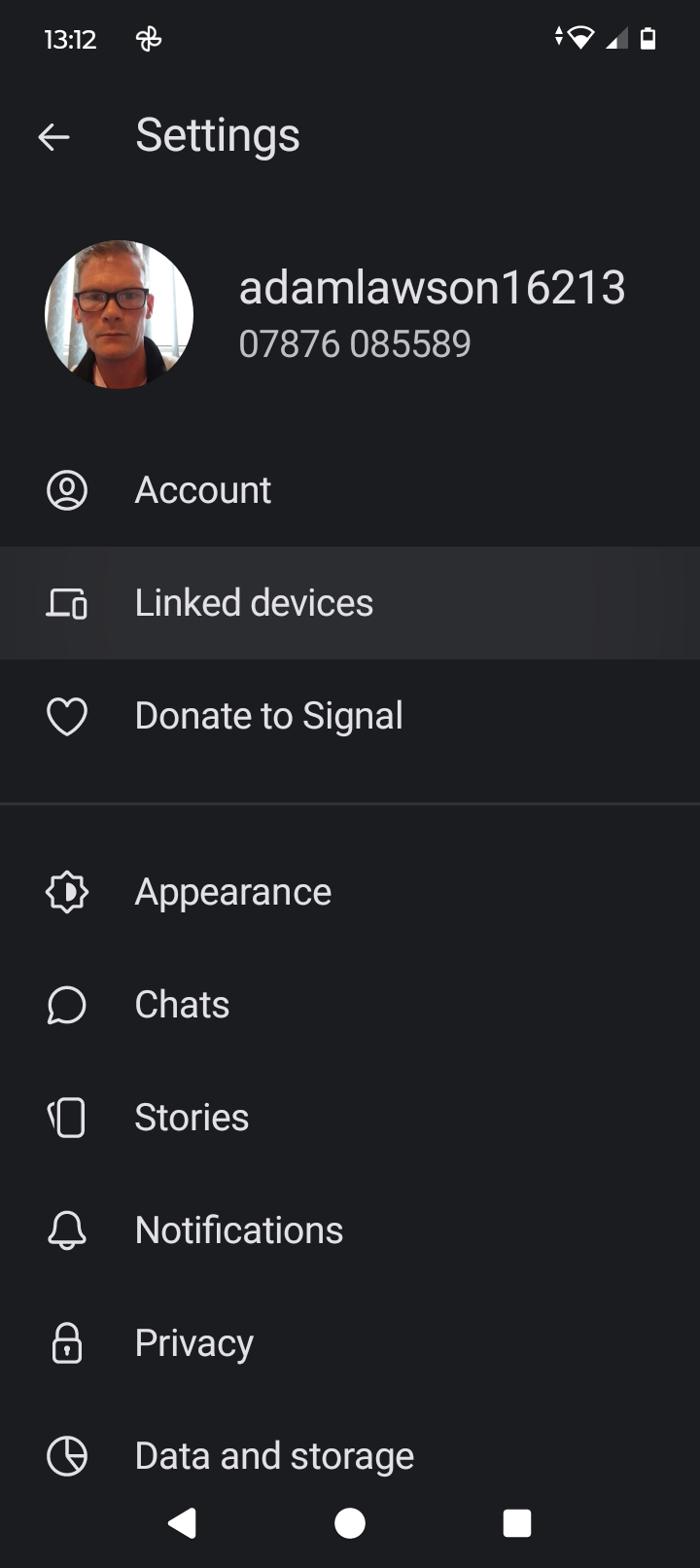Tap the Account person icon
Viewport: 700px width, 1568px height.
pos(67,490)
